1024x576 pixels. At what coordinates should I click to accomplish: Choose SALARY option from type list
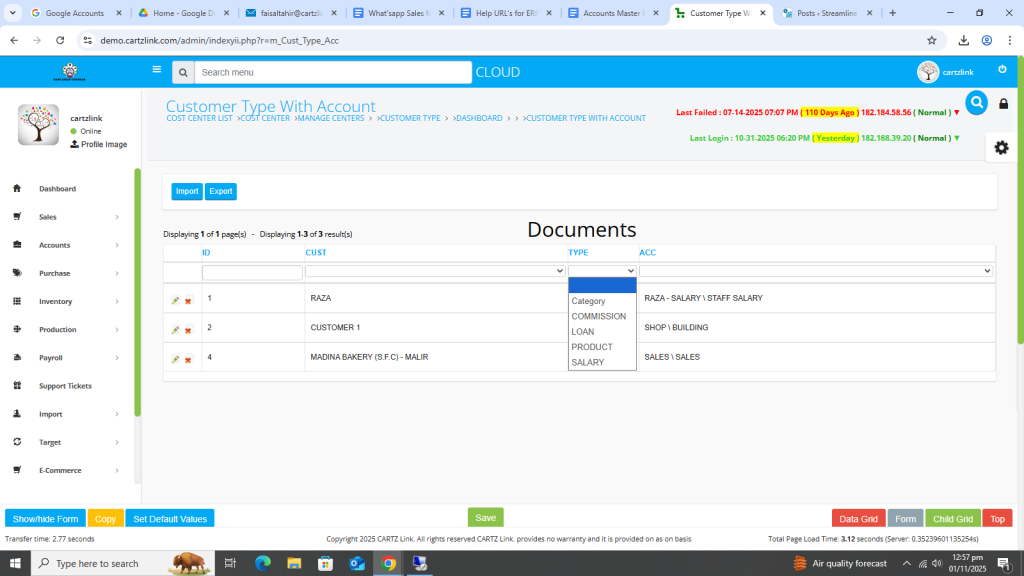coord(588,362)
